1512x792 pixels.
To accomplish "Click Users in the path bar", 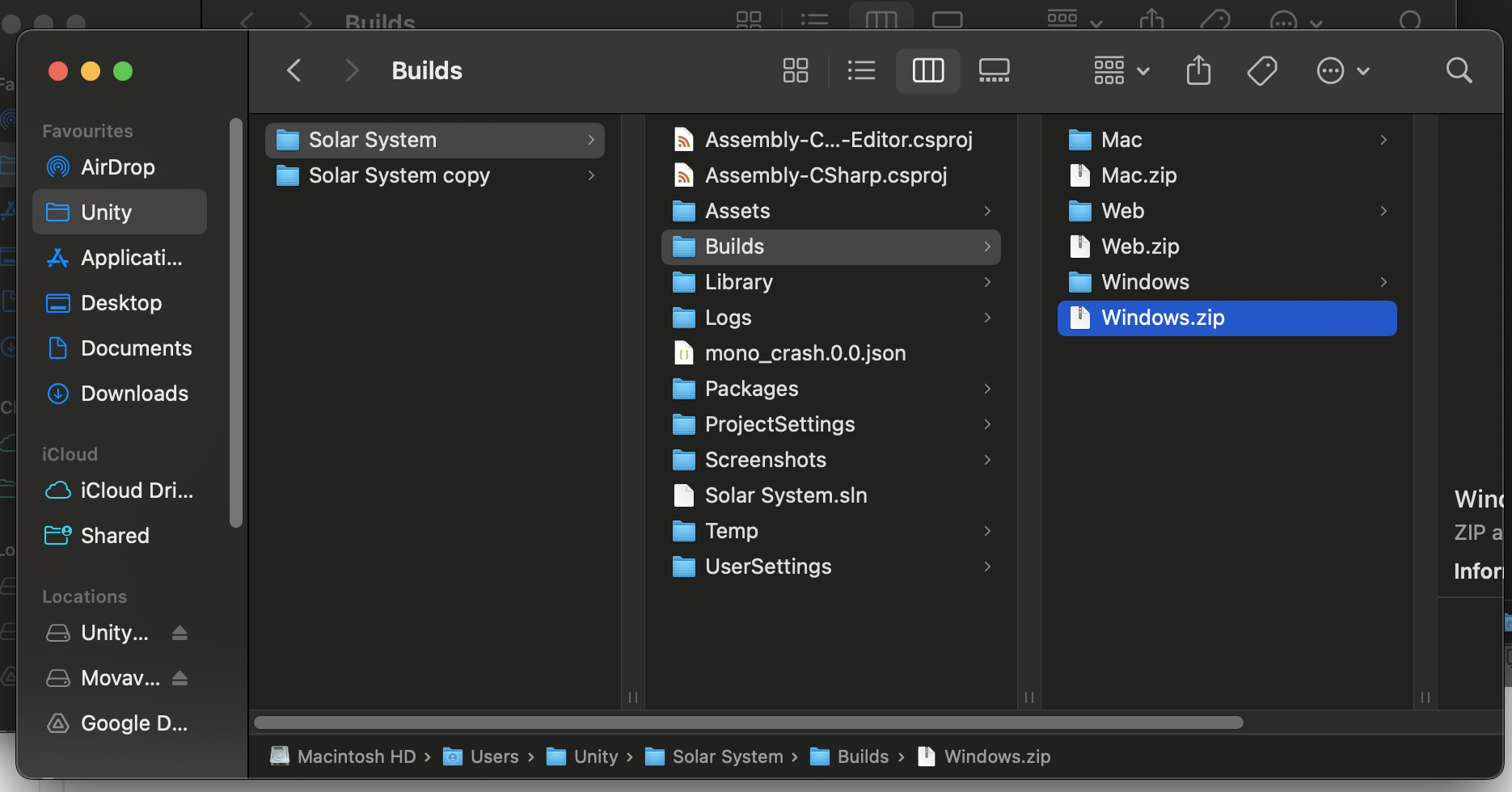I will (x=481, y=756).
